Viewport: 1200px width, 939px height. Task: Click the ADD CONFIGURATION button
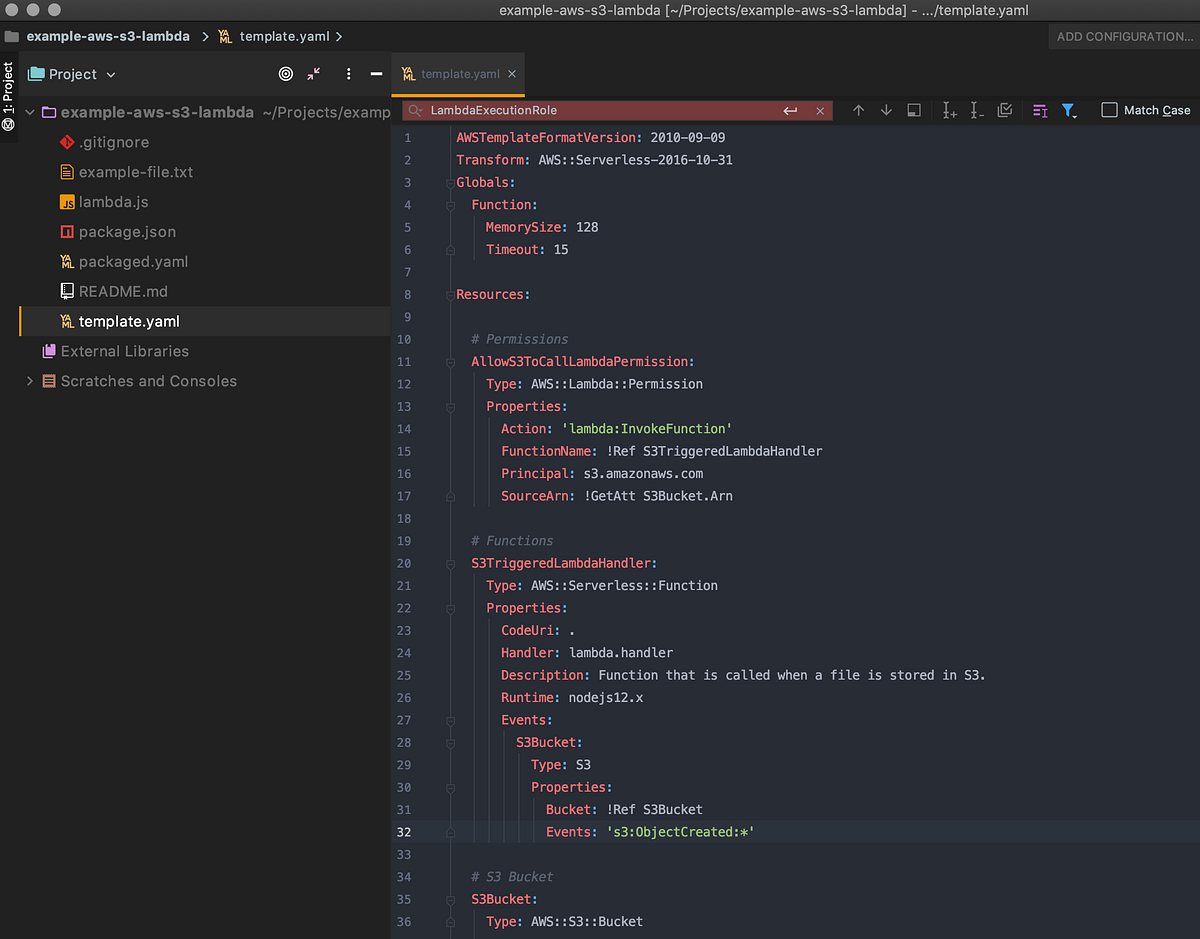click(1124, 36)
